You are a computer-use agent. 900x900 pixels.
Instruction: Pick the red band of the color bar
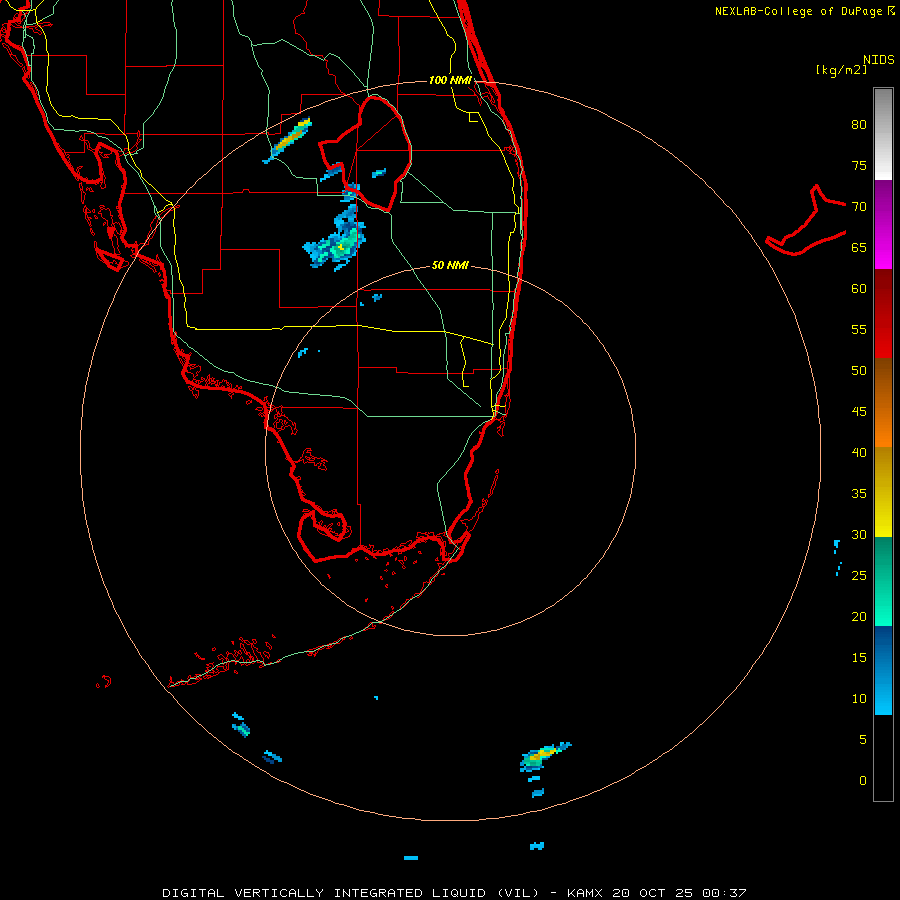883,313
